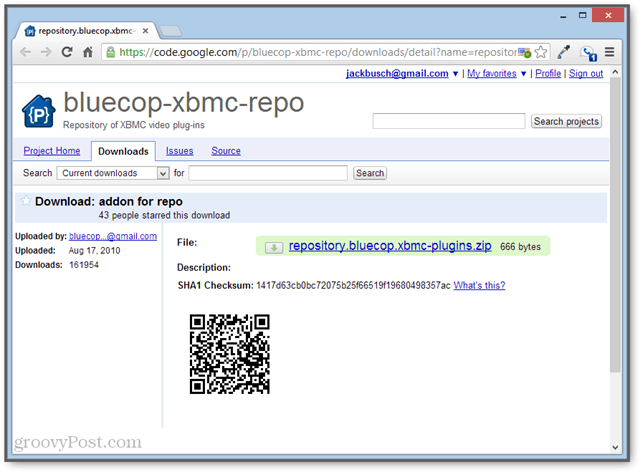Click 'Download: addon for repo' heading
Screen dimensions: 640x472
[x=109, y=201]
